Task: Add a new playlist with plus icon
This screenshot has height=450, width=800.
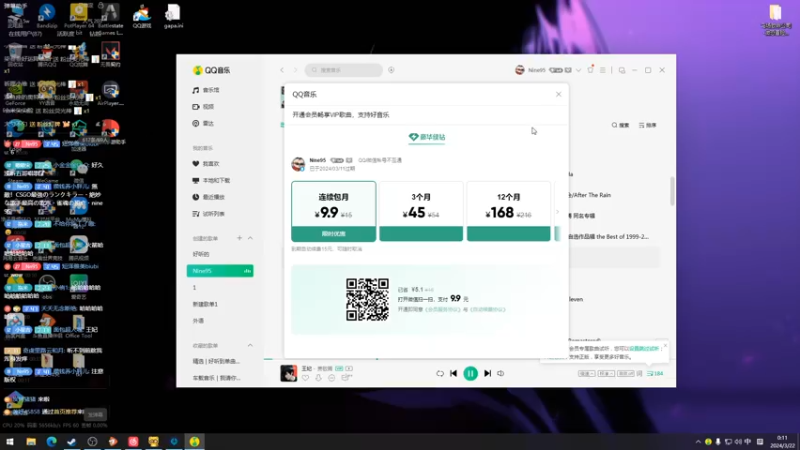Action: [239, 238]
